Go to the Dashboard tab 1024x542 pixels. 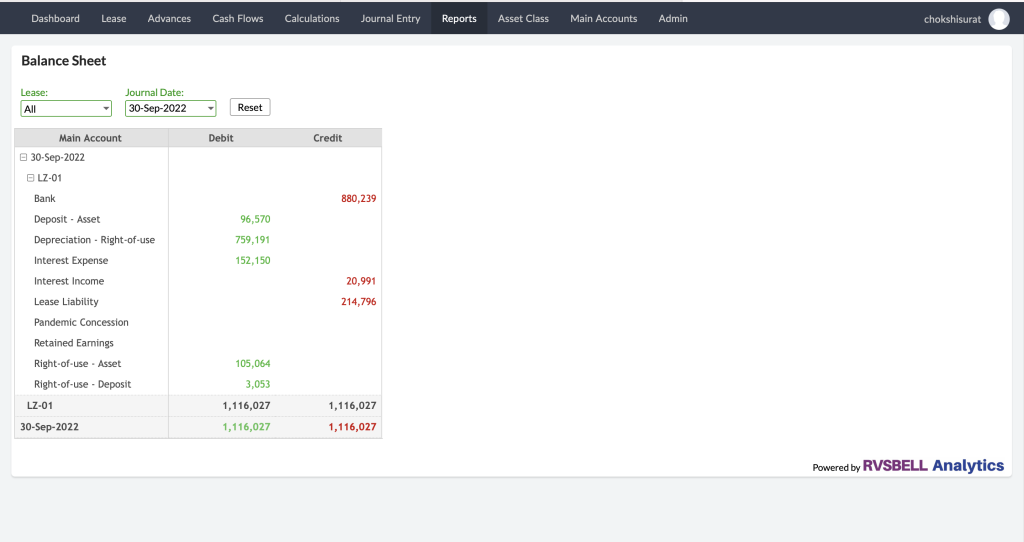55,19
